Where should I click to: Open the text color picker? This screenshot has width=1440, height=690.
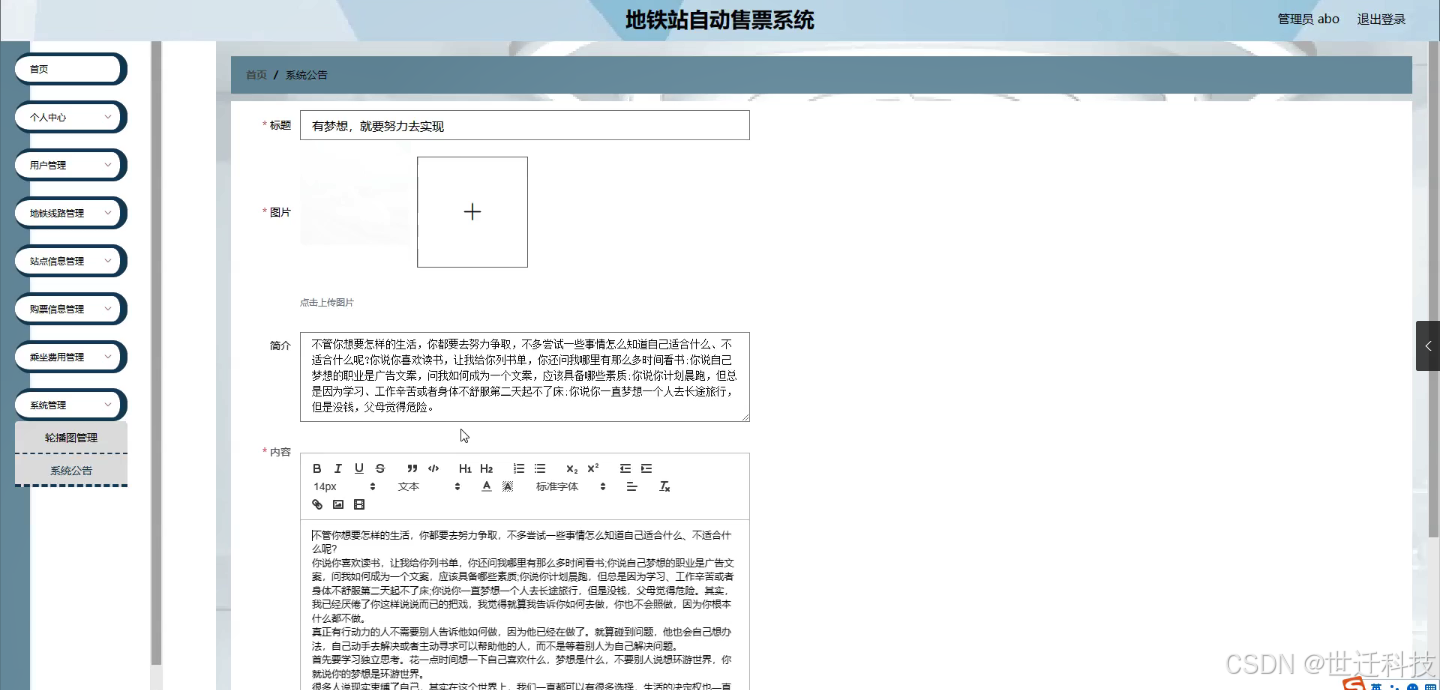pos(487,487)
